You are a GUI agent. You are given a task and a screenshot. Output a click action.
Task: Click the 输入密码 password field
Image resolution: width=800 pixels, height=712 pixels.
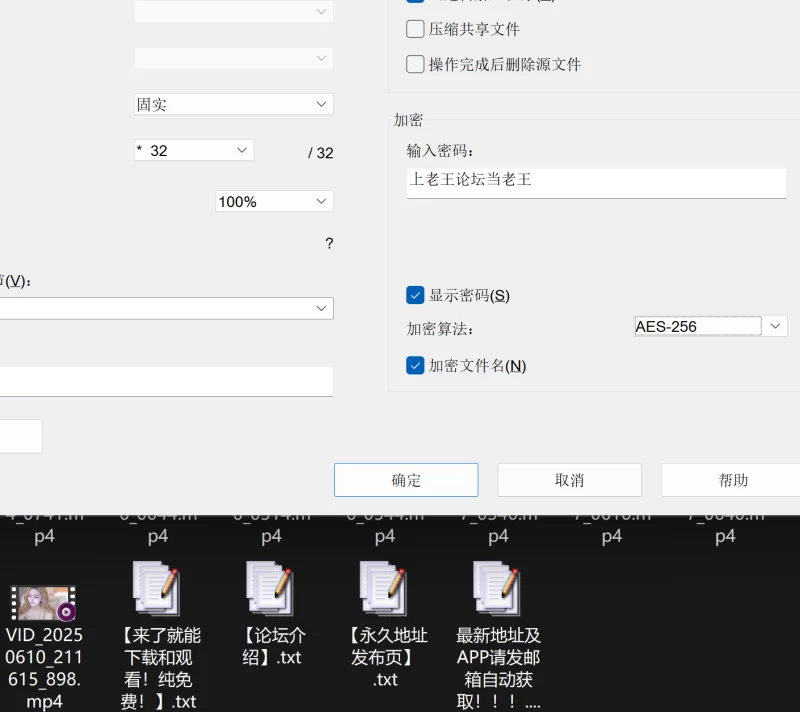click(596, 181)
